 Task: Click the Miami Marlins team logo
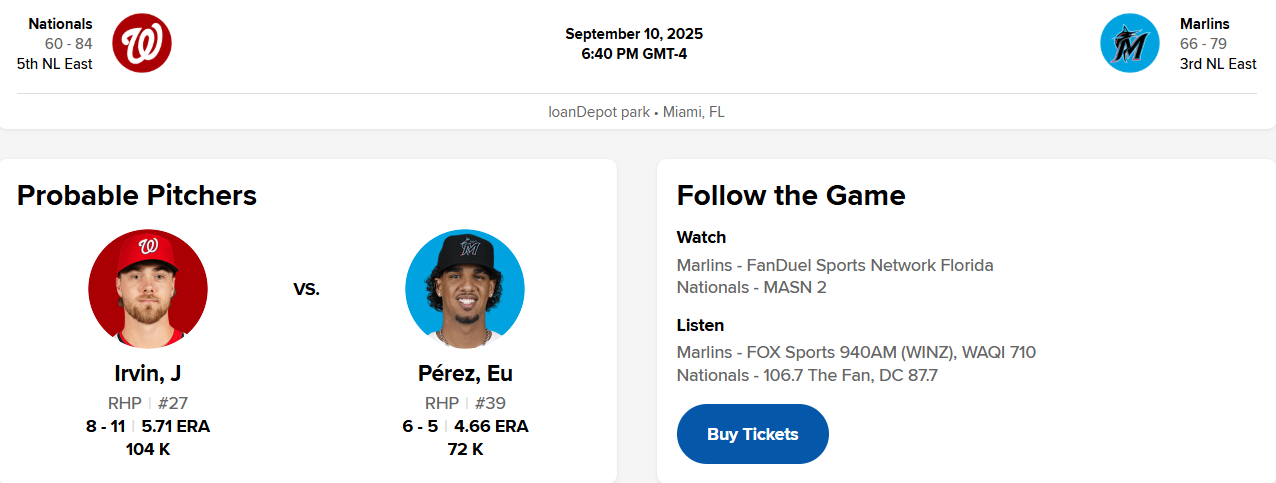coord(1129,43)
